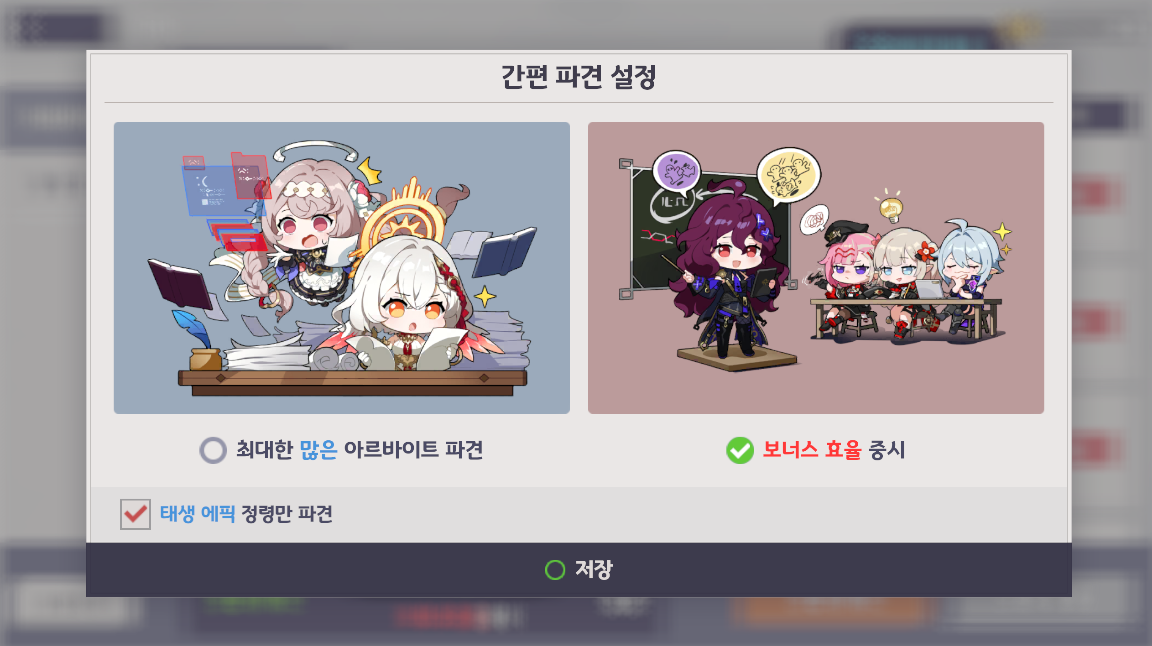Click the yellow speech bubble over the blackboard
The width and height of the screenshot is (1152, 646).
(788, 176)
